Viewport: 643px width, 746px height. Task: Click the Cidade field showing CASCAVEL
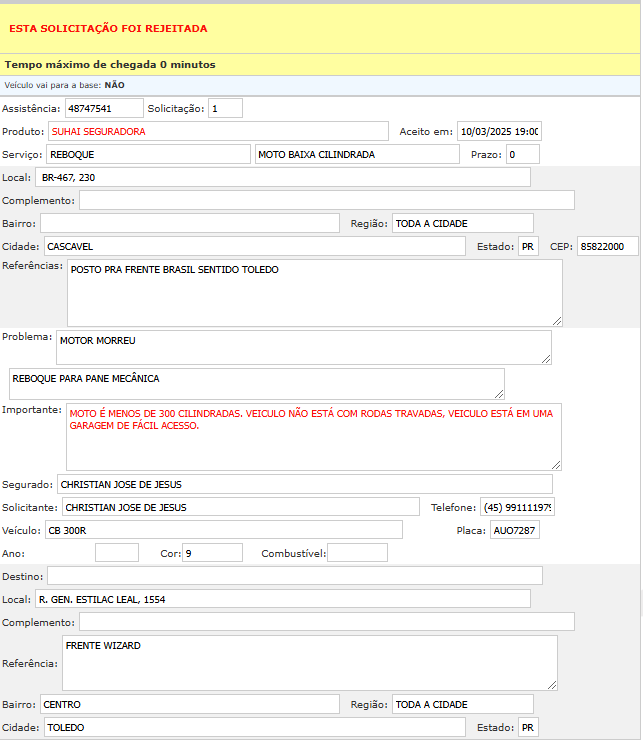tap(254, 246)
